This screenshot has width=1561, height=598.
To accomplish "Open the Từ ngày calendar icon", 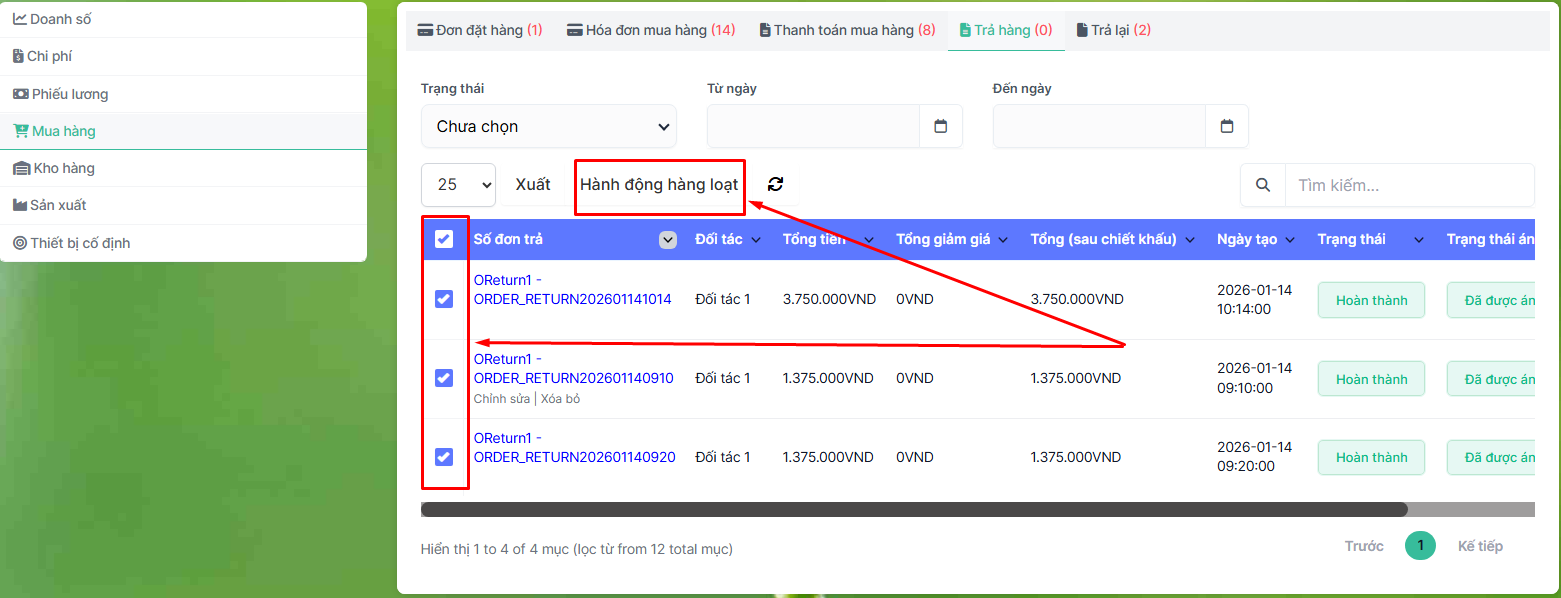I will coord(940,126).
